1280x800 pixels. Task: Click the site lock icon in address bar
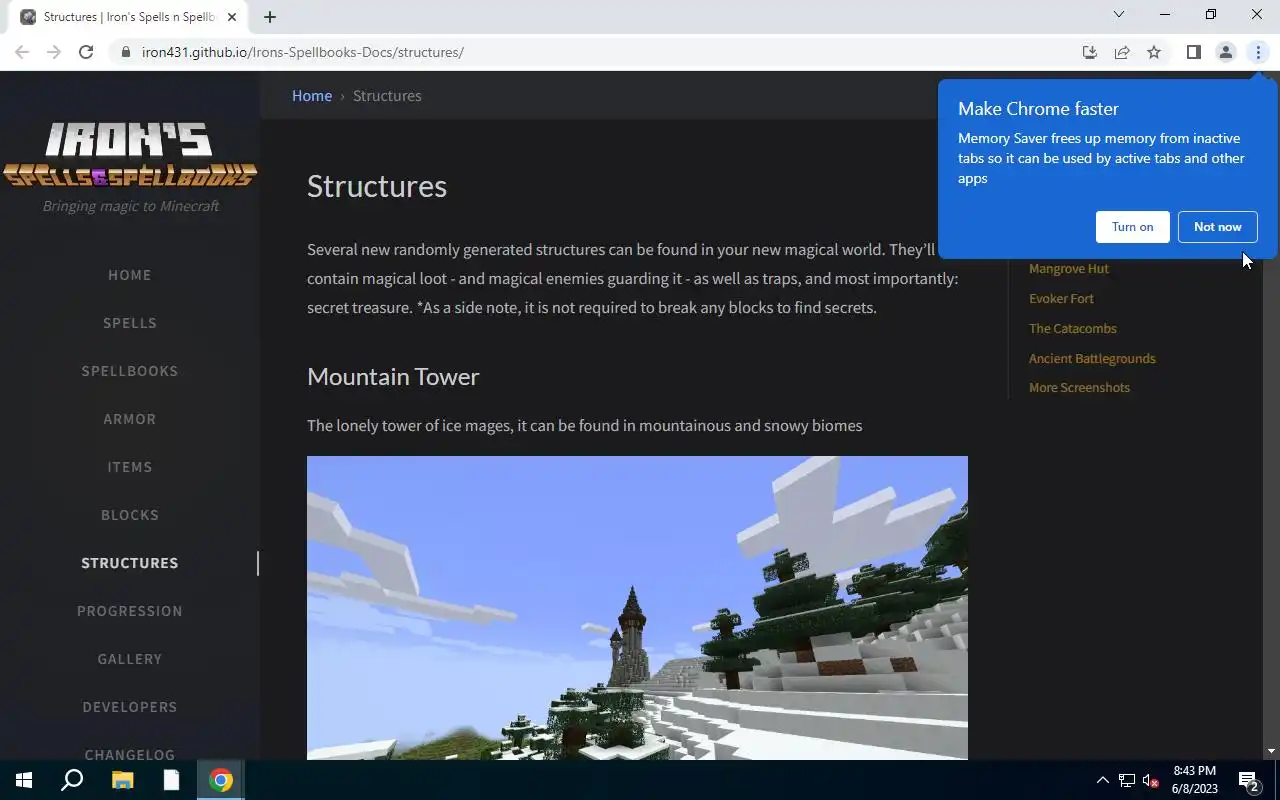[x=125, y=52]
